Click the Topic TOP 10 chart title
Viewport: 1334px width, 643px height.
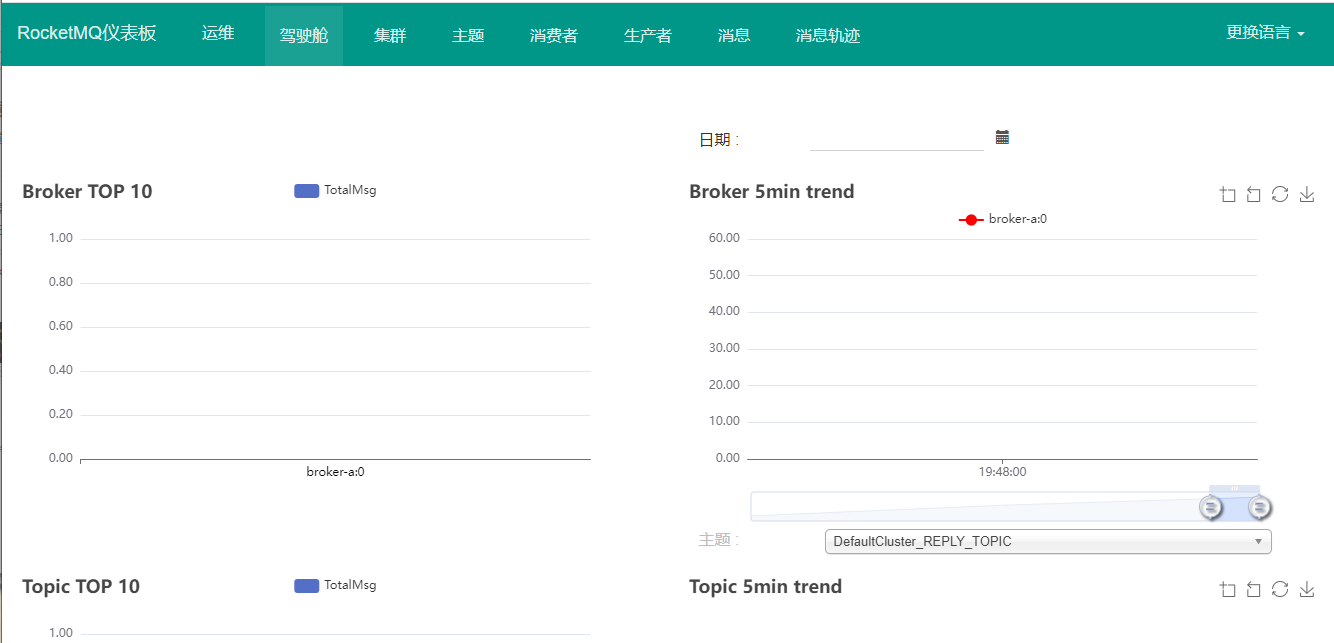(x=81, y=586)
